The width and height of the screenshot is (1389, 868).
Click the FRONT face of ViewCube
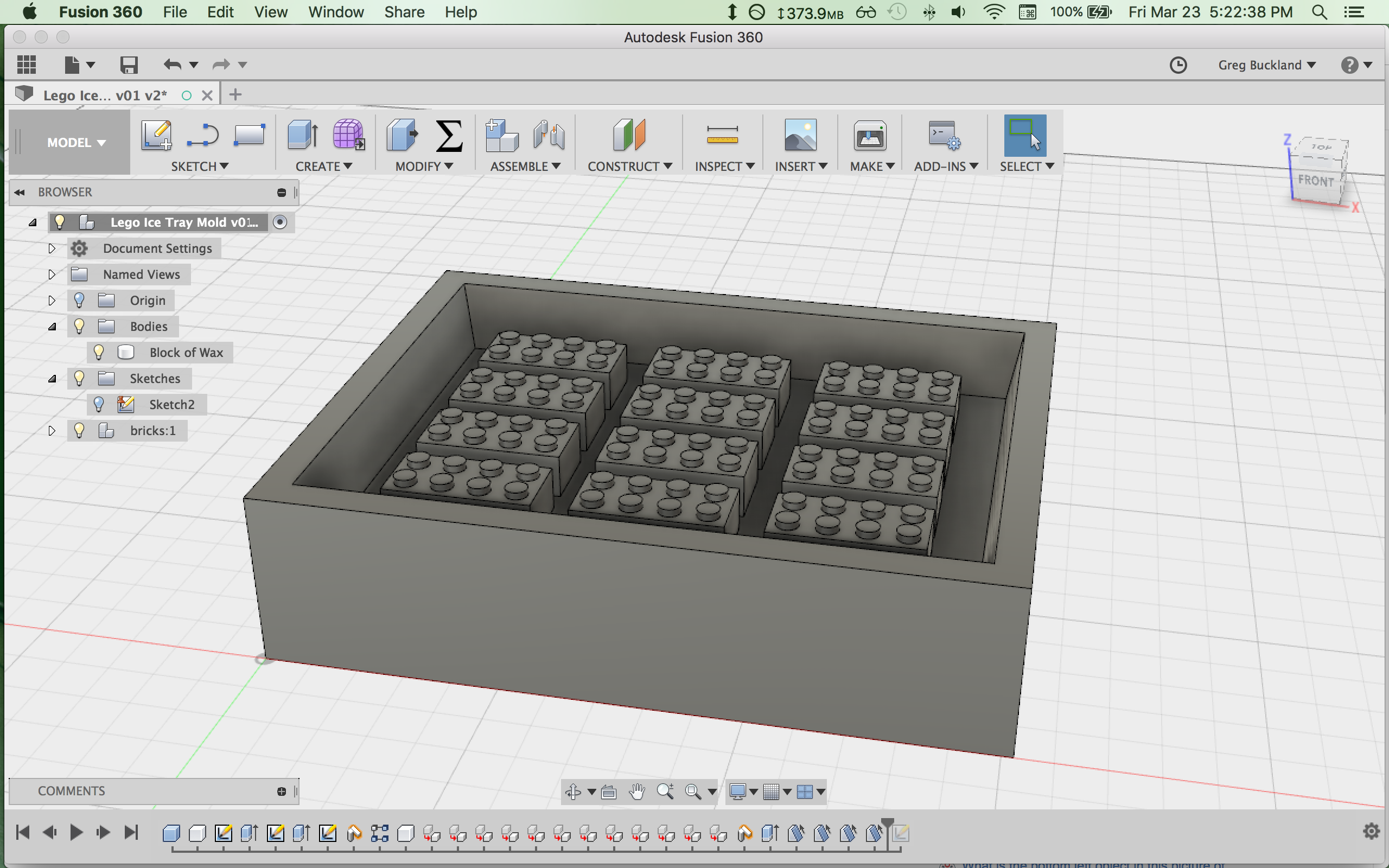[1317, 181]
